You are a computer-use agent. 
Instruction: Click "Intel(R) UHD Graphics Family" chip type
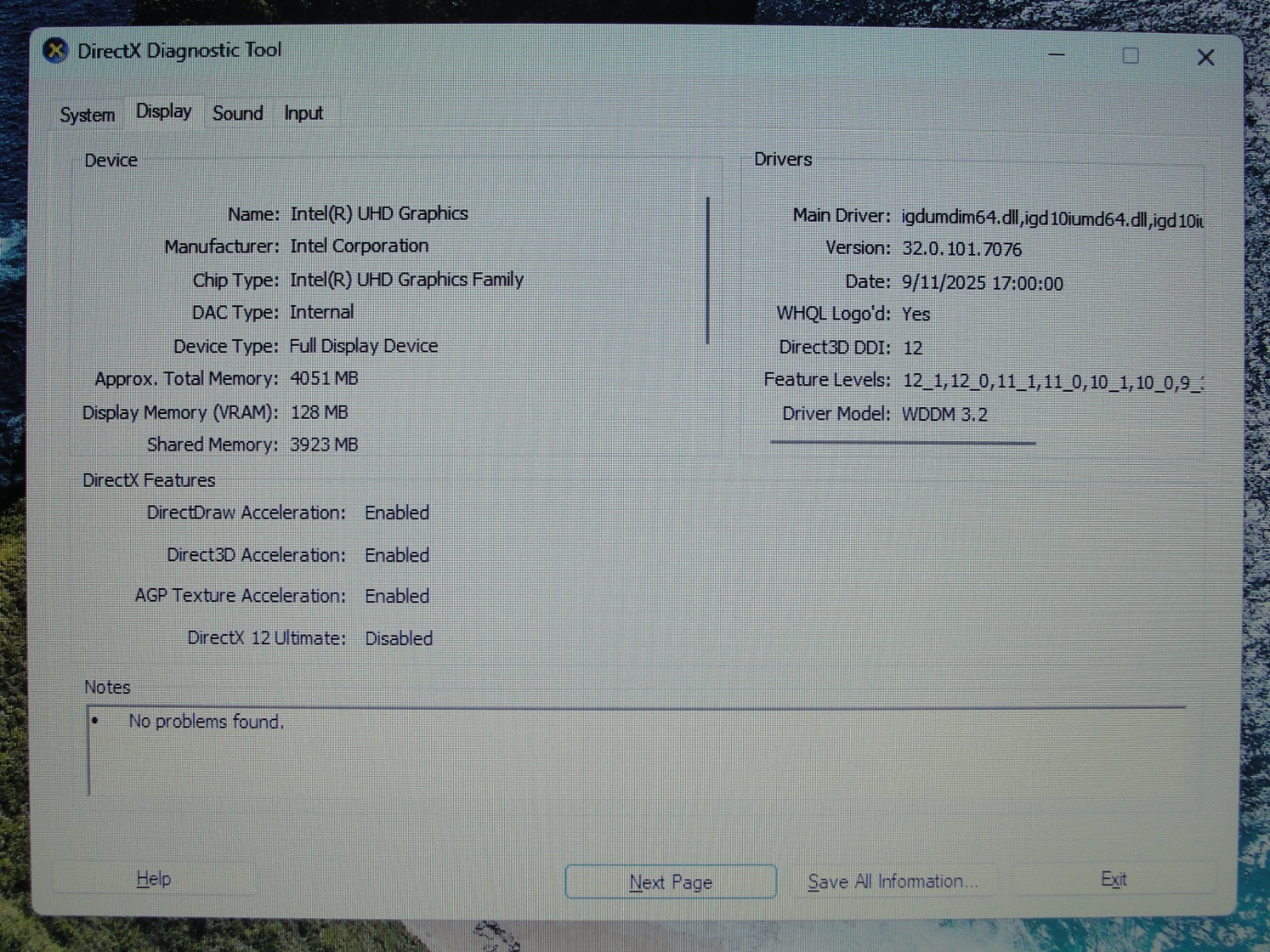pos(406,279)
